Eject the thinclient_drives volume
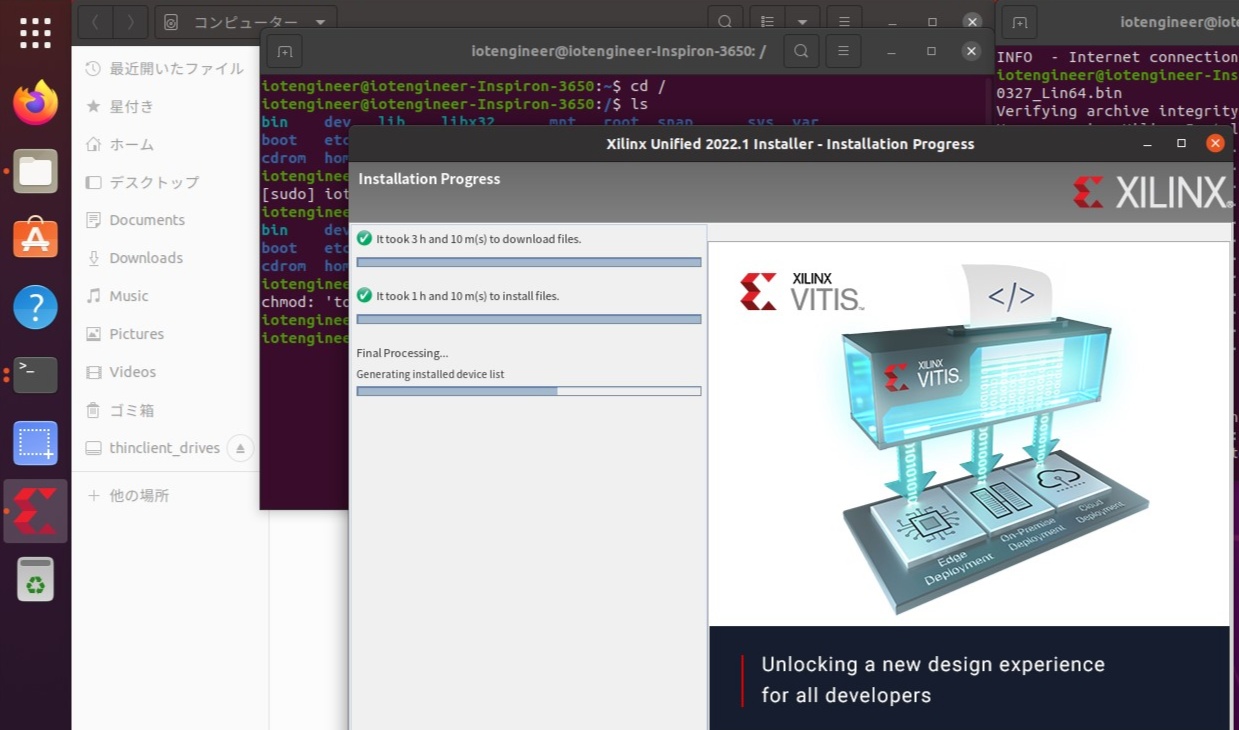Screen dimensions: 1239x730 click(239, 448)
